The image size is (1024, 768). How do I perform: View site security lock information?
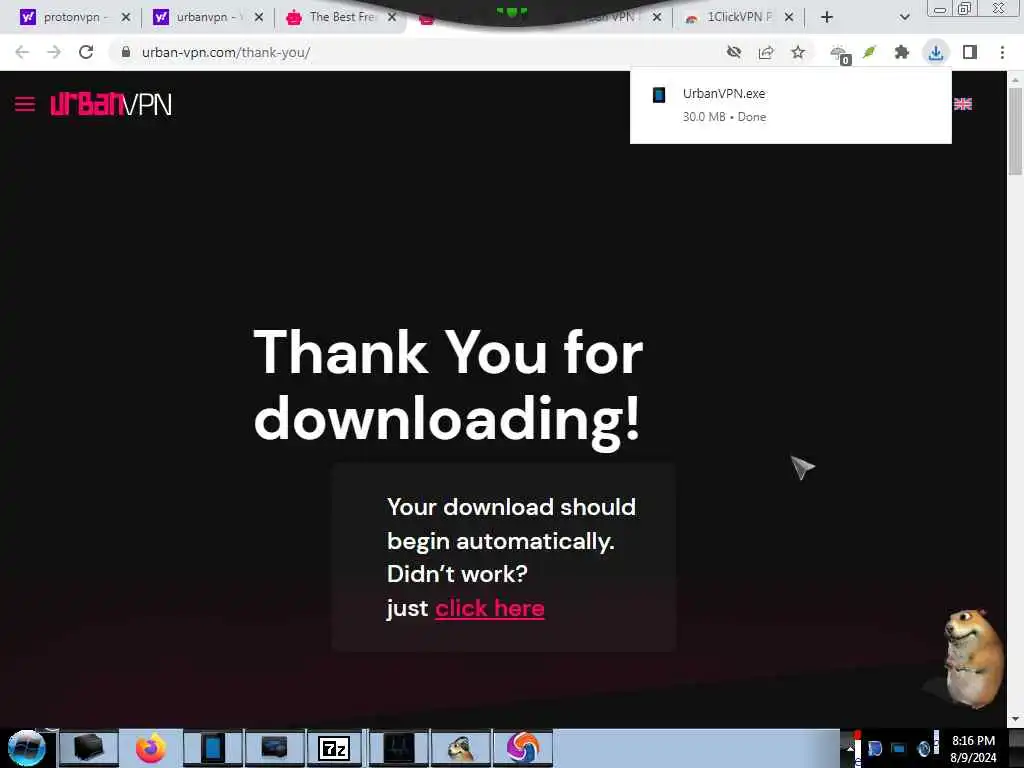click(x=125, y=52)
